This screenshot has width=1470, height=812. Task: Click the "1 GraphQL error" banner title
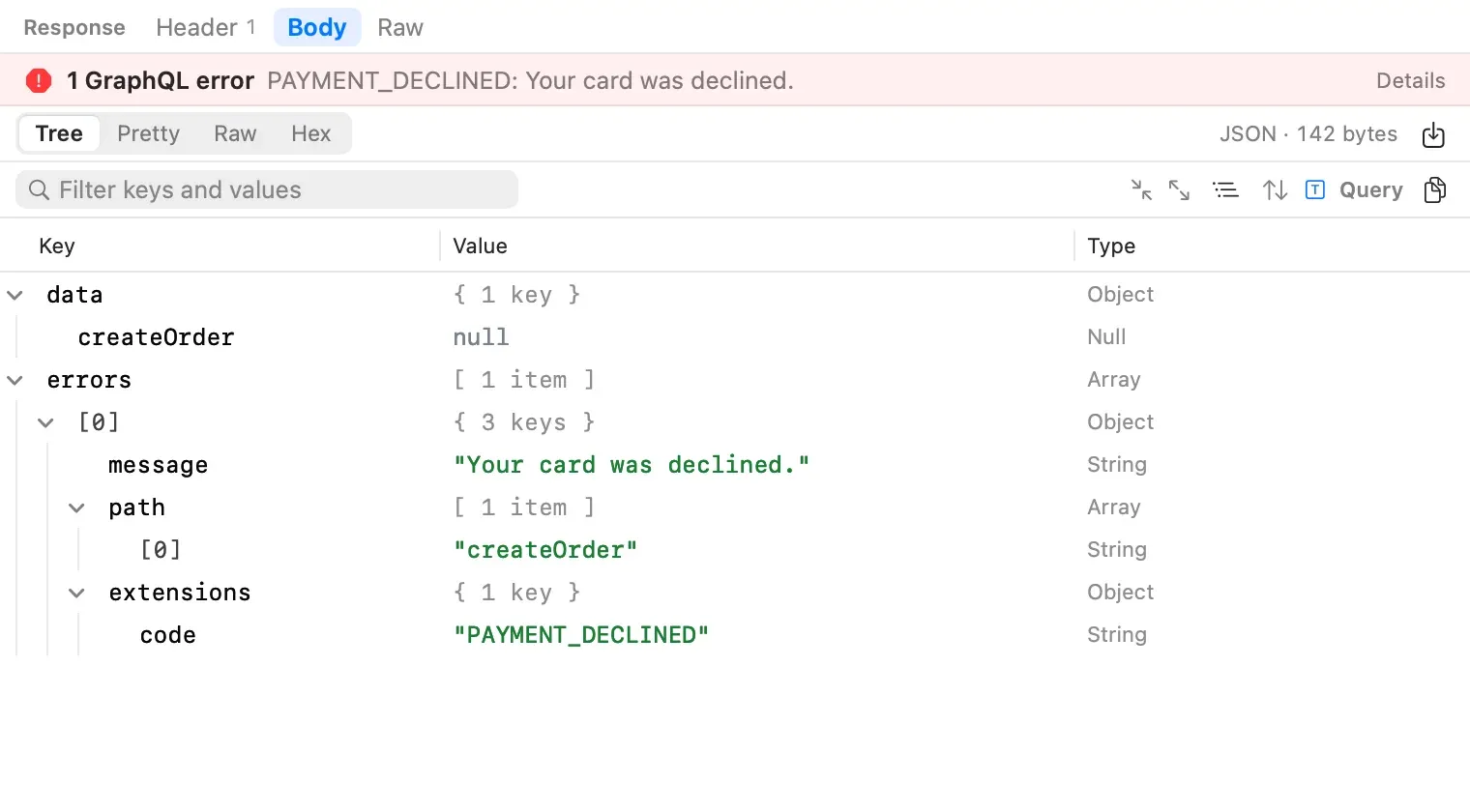click(161, 80)
